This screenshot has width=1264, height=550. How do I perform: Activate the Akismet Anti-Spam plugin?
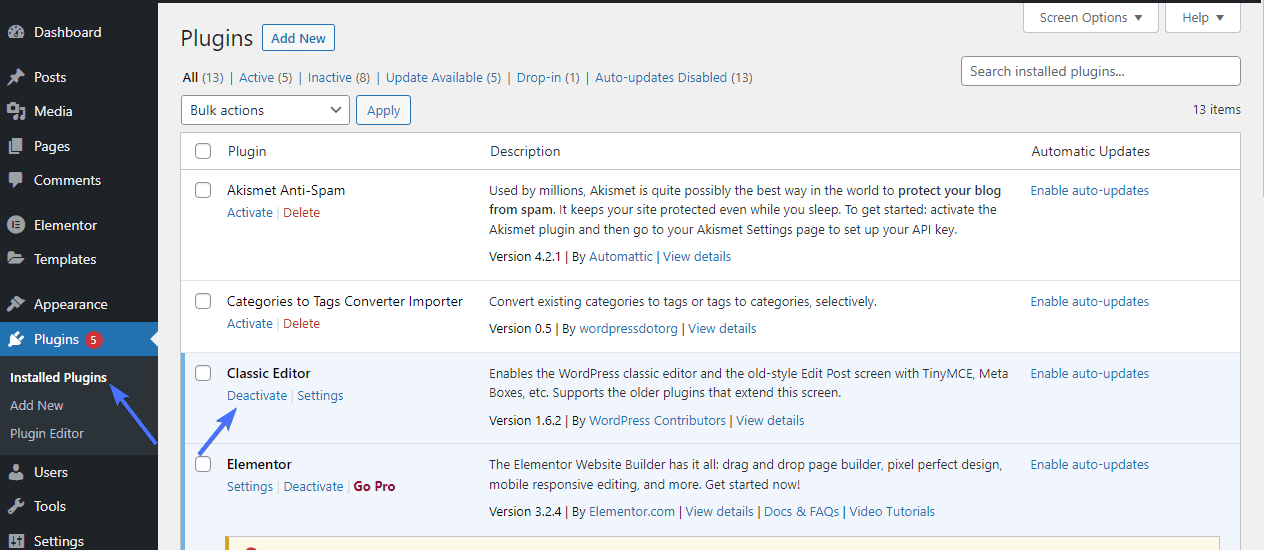[250, 212]
